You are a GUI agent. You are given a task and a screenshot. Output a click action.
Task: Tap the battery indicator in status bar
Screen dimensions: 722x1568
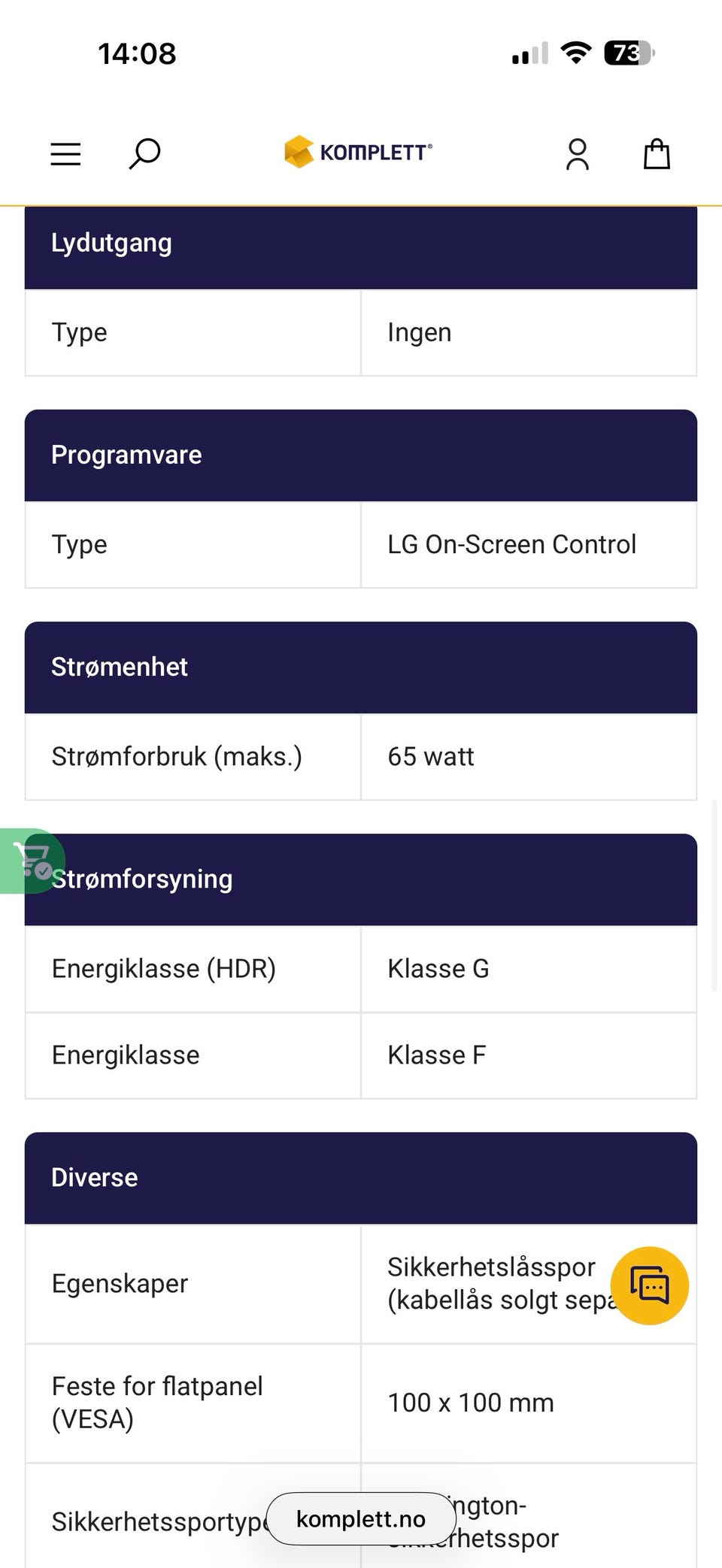click(x=629, y=53)
